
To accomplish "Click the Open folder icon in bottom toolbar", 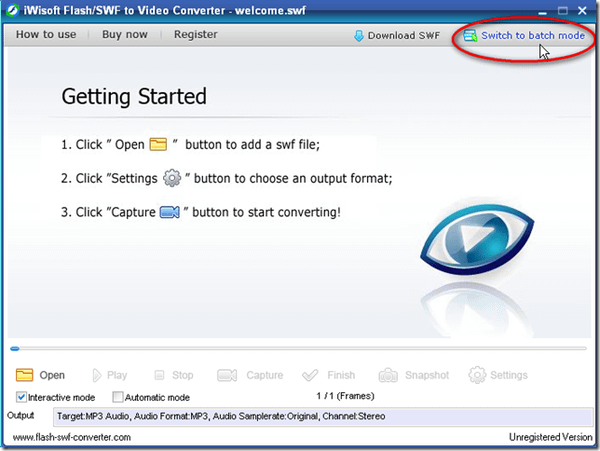I will [x=24, y=375].
